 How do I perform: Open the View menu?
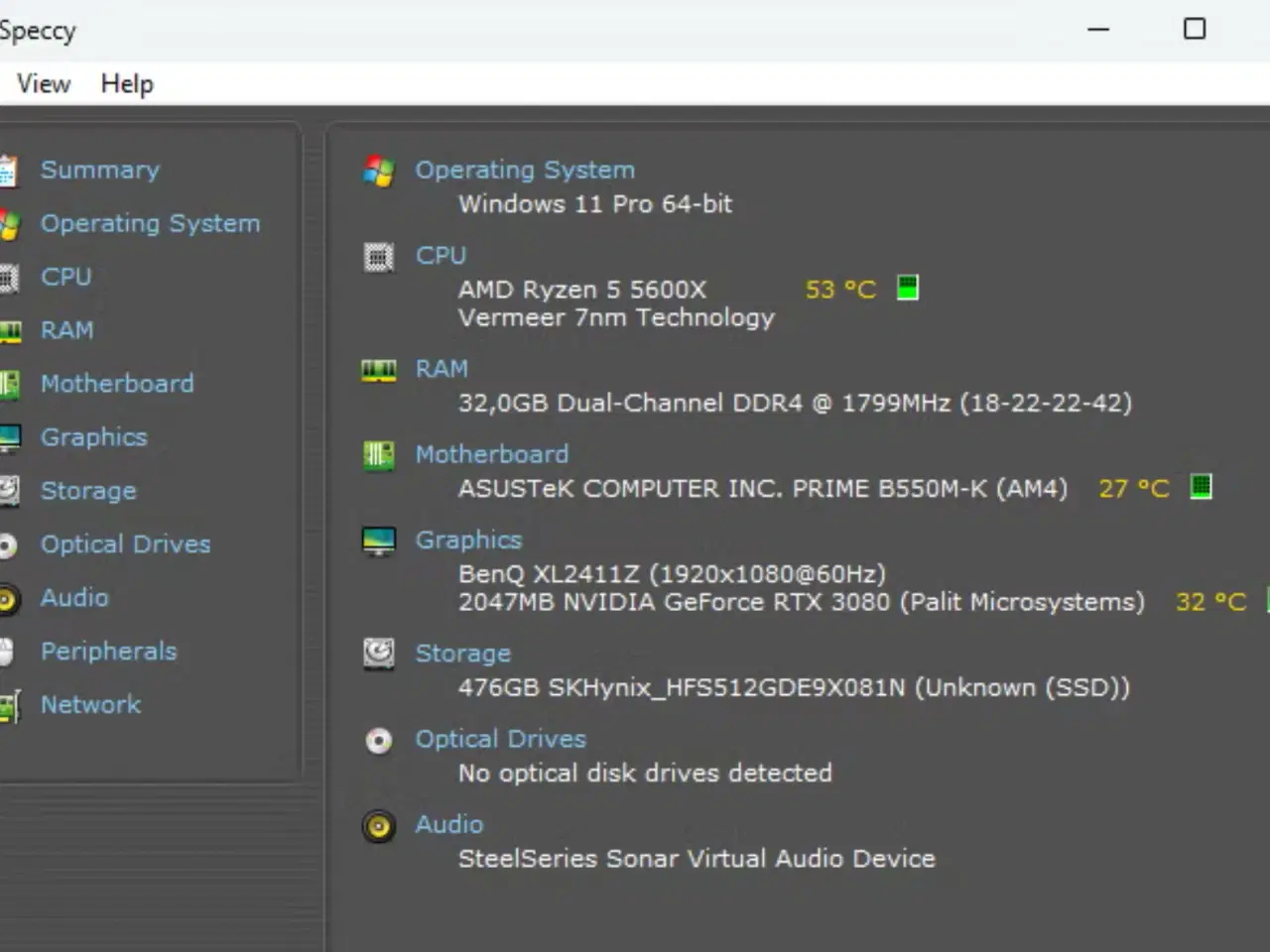point(44,84)
